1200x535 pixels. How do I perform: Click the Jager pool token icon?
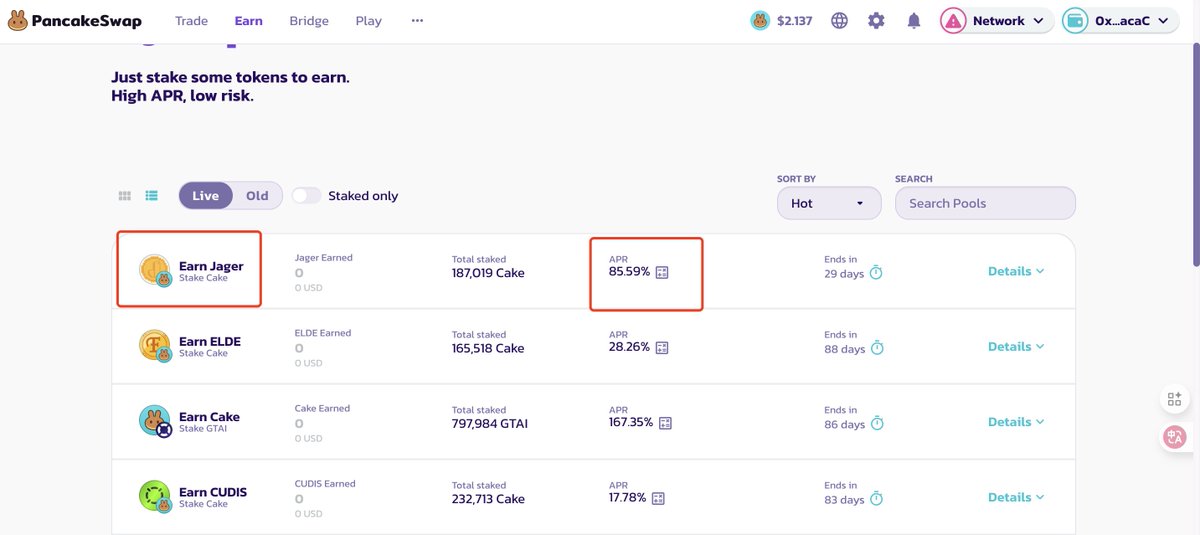point(155,271)
